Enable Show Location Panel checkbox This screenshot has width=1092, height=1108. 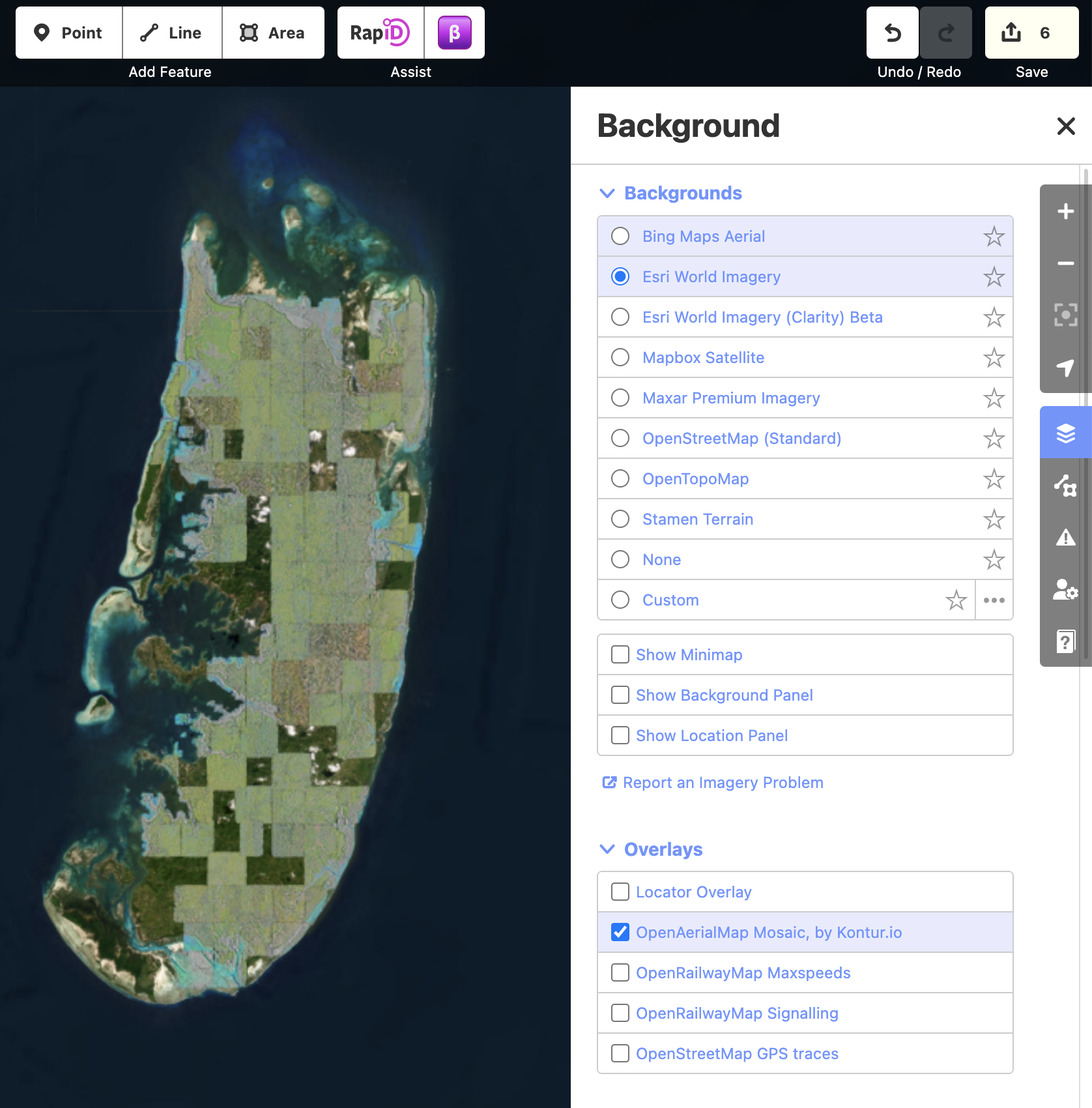[x=620, y=735]
